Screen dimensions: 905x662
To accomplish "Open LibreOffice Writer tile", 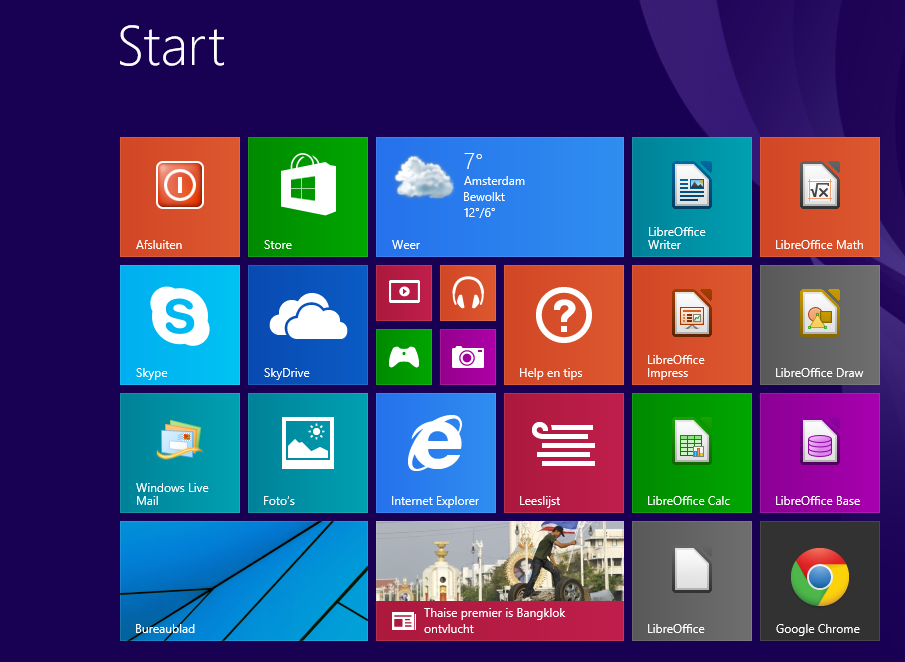I will click(692, 197).
